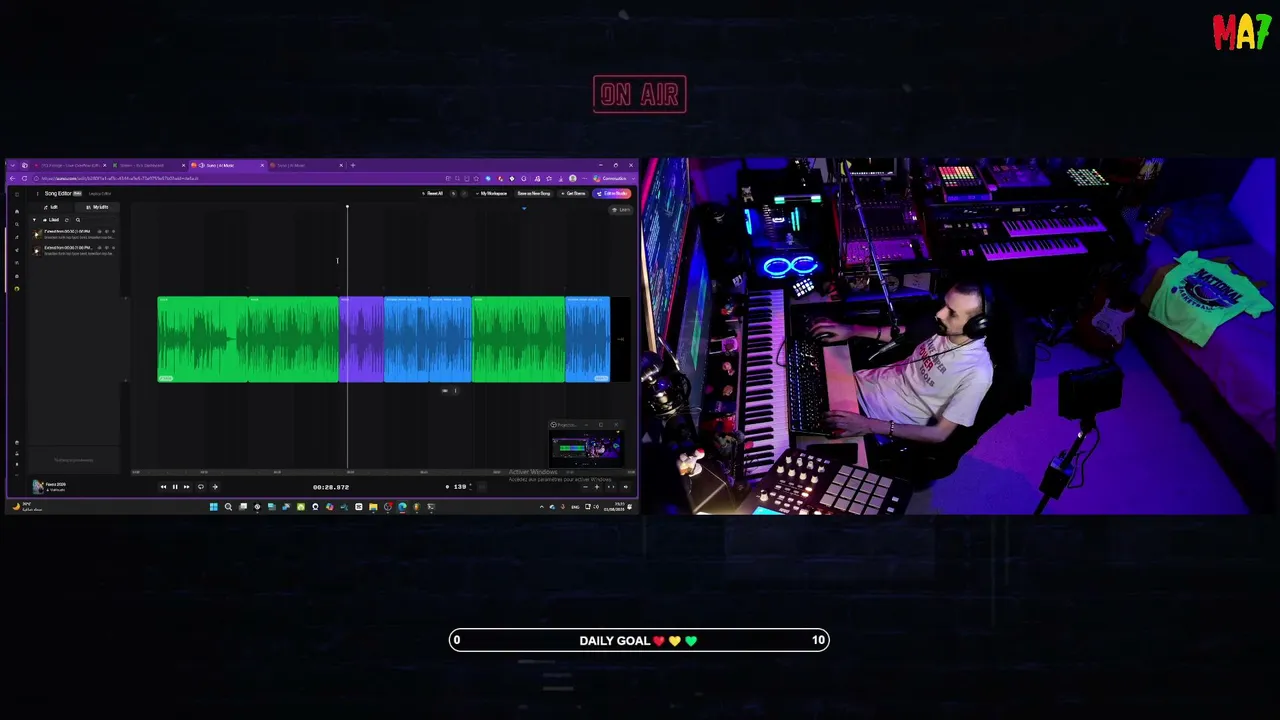
Task: Open the kebab menu below the waveform clips
Action: point(455,391)
